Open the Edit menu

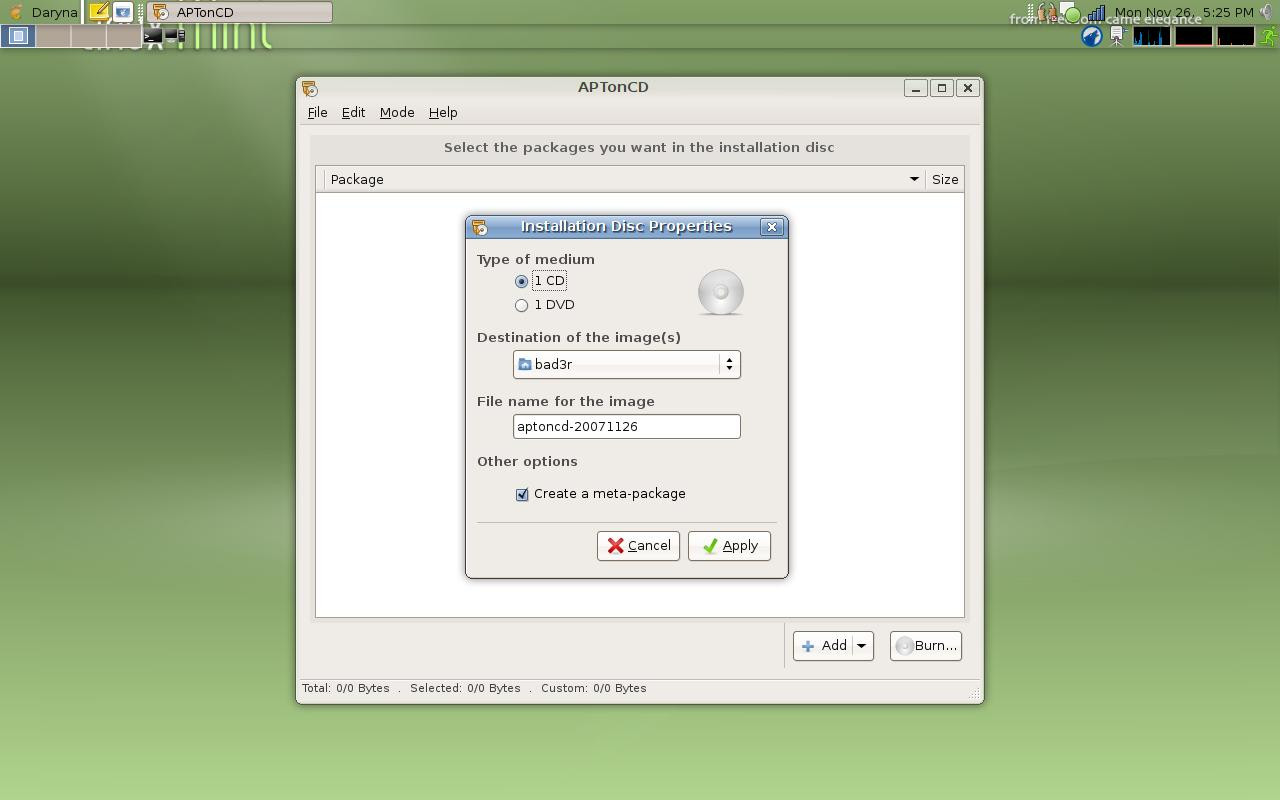[x=353, y=112]
